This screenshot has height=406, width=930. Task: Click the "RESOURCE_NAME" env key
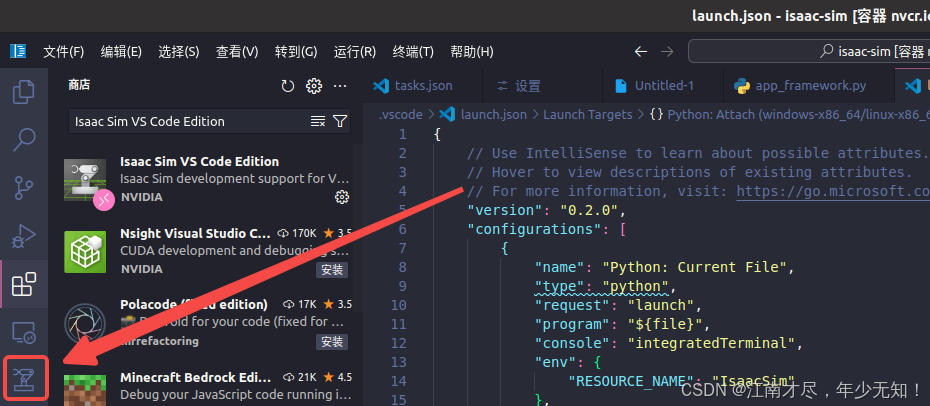coord(632,381)
